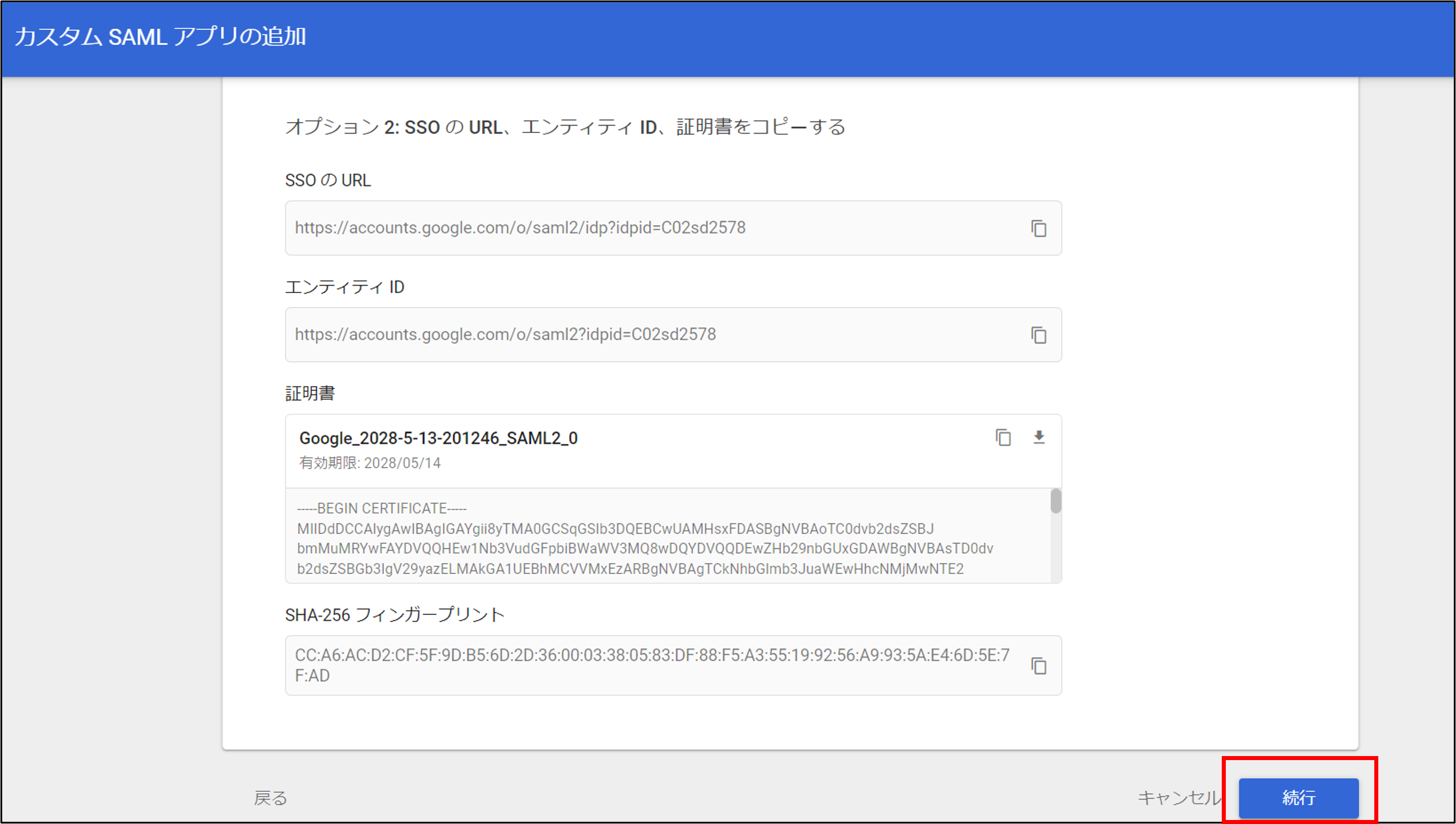Viewport: 1456px width, 824px height.
Task: Click the 有効期限 2028/05/14 expiry text
Action: pyautogui.click(x=369, y=464)
